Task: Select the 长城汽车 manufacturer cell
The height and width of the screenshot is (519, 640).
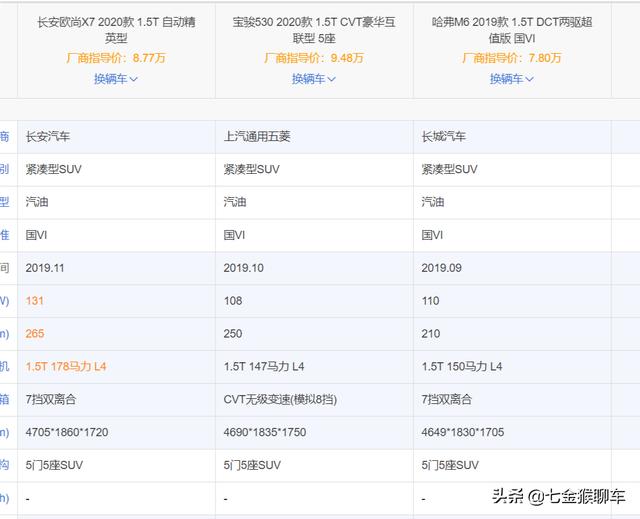Action: [512, 137]
